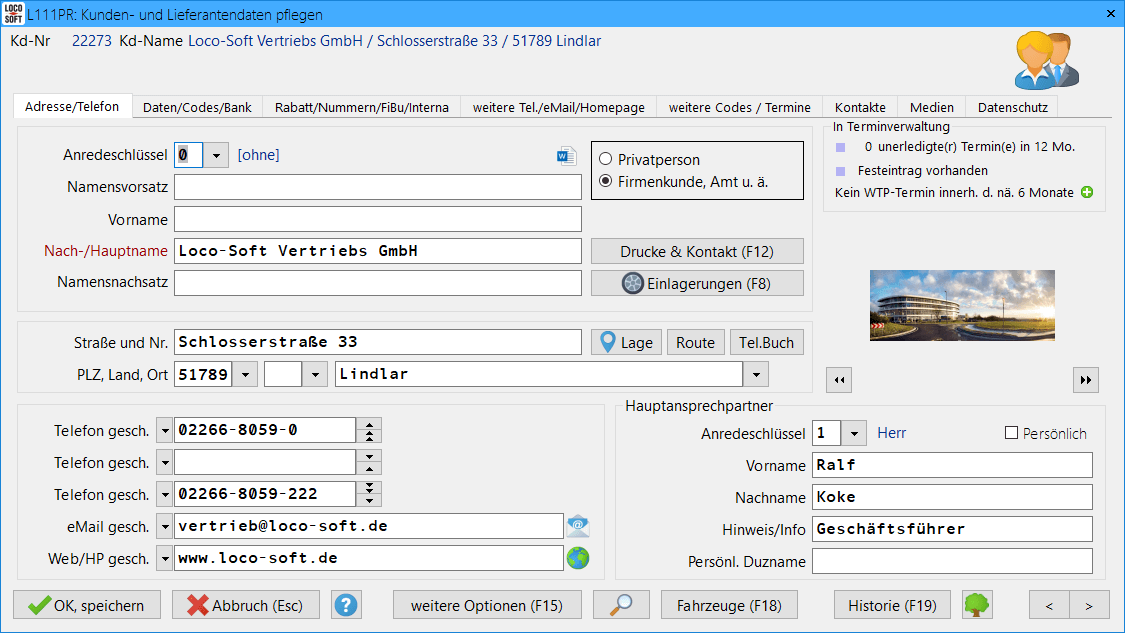
Task: Toggle the Persönlich checkbox
Action: click(1011, 433)
